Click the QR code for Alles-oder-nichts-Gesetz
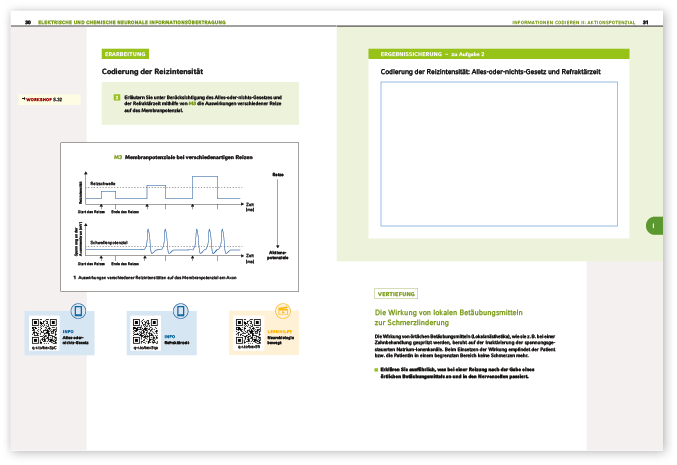 click(x=45, y=331)
